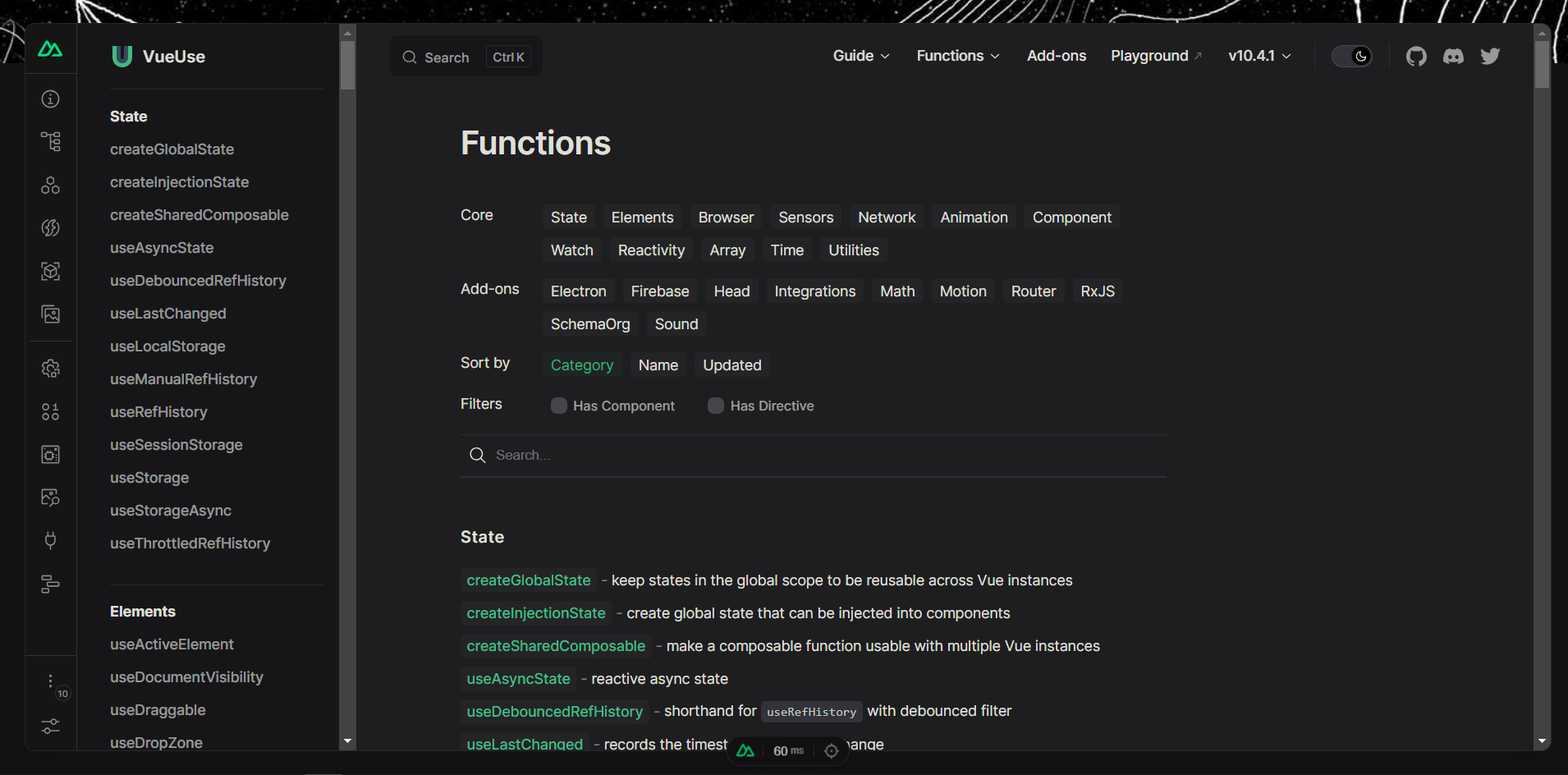This screenshot has width=1568, height=775.
Task: Sort functions by Name
Action: pyautogui.click(x=658, y=365)
